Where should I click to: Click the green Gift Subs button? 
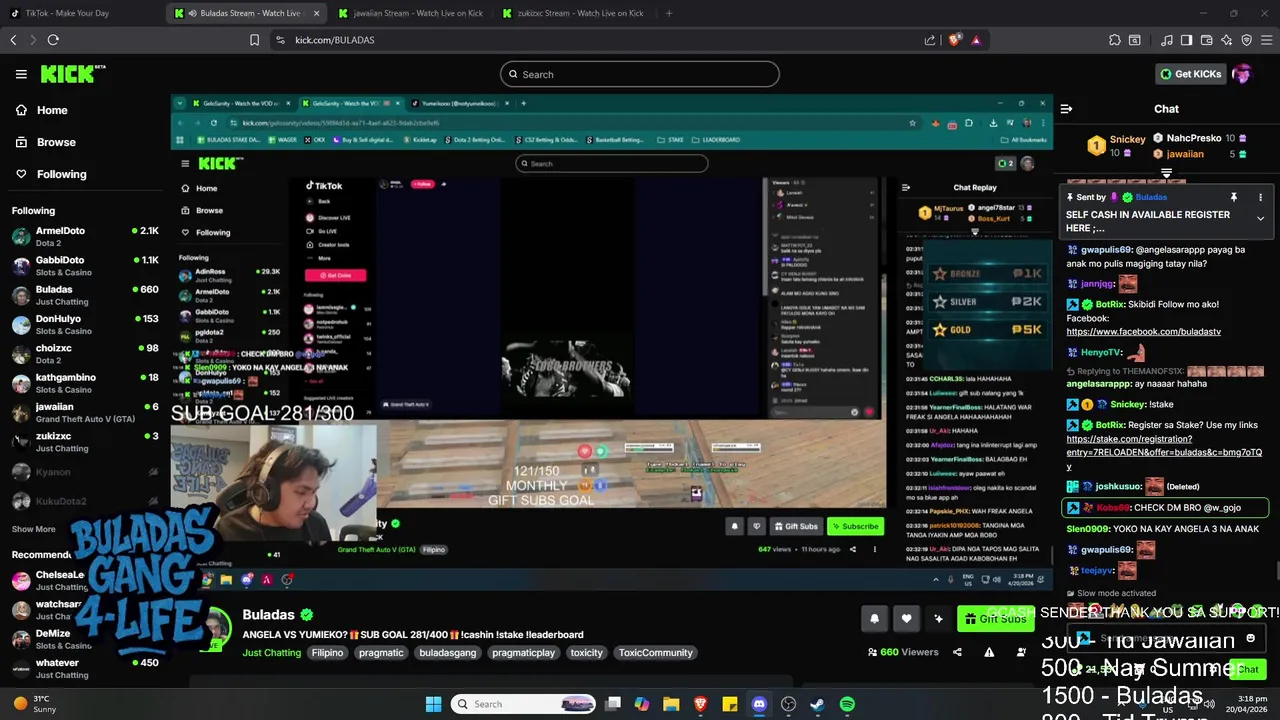pyautogui.click(x=995, y=619)
